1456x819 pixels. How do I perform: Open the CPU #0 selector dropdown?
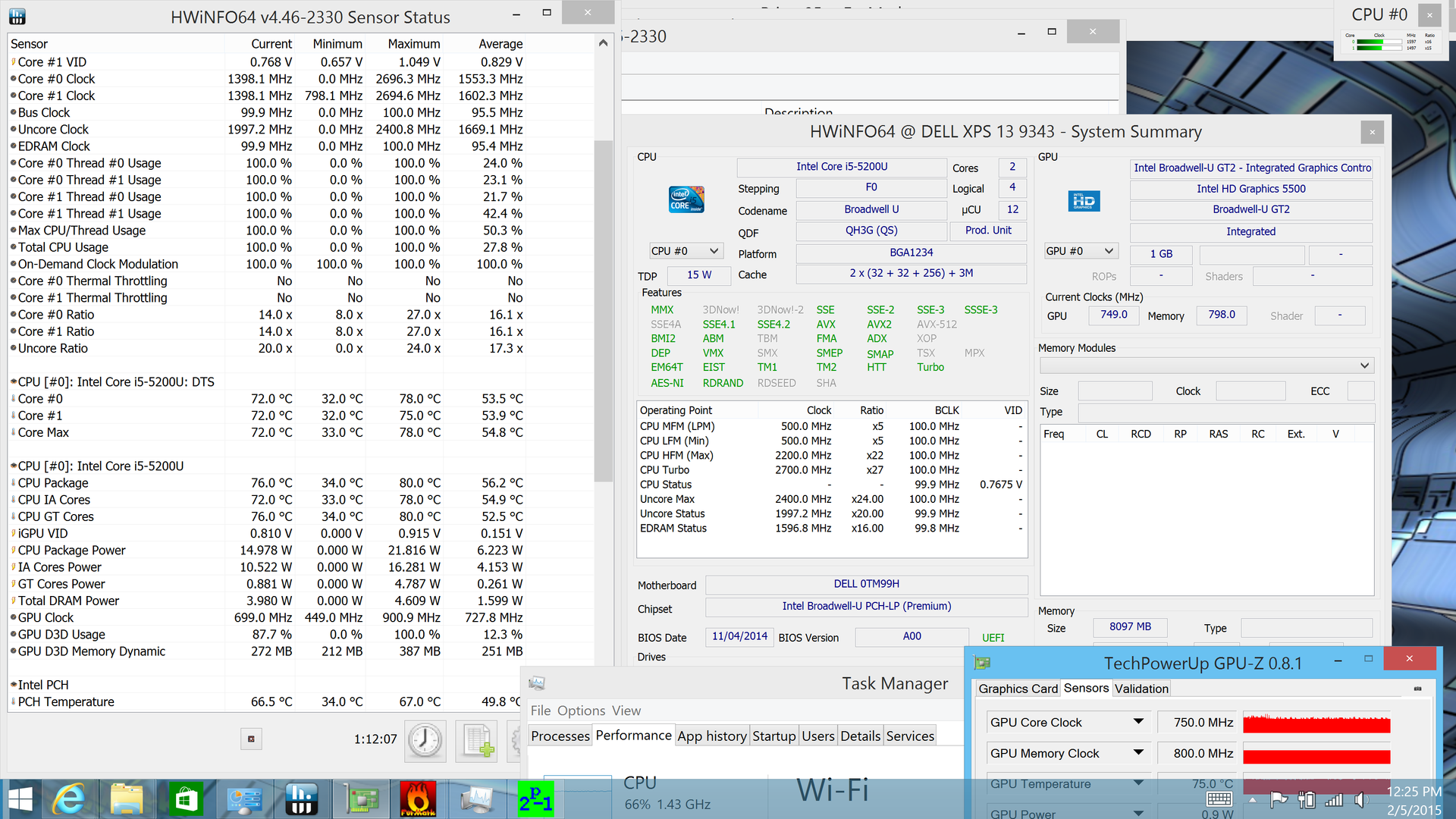click(686, 251)
